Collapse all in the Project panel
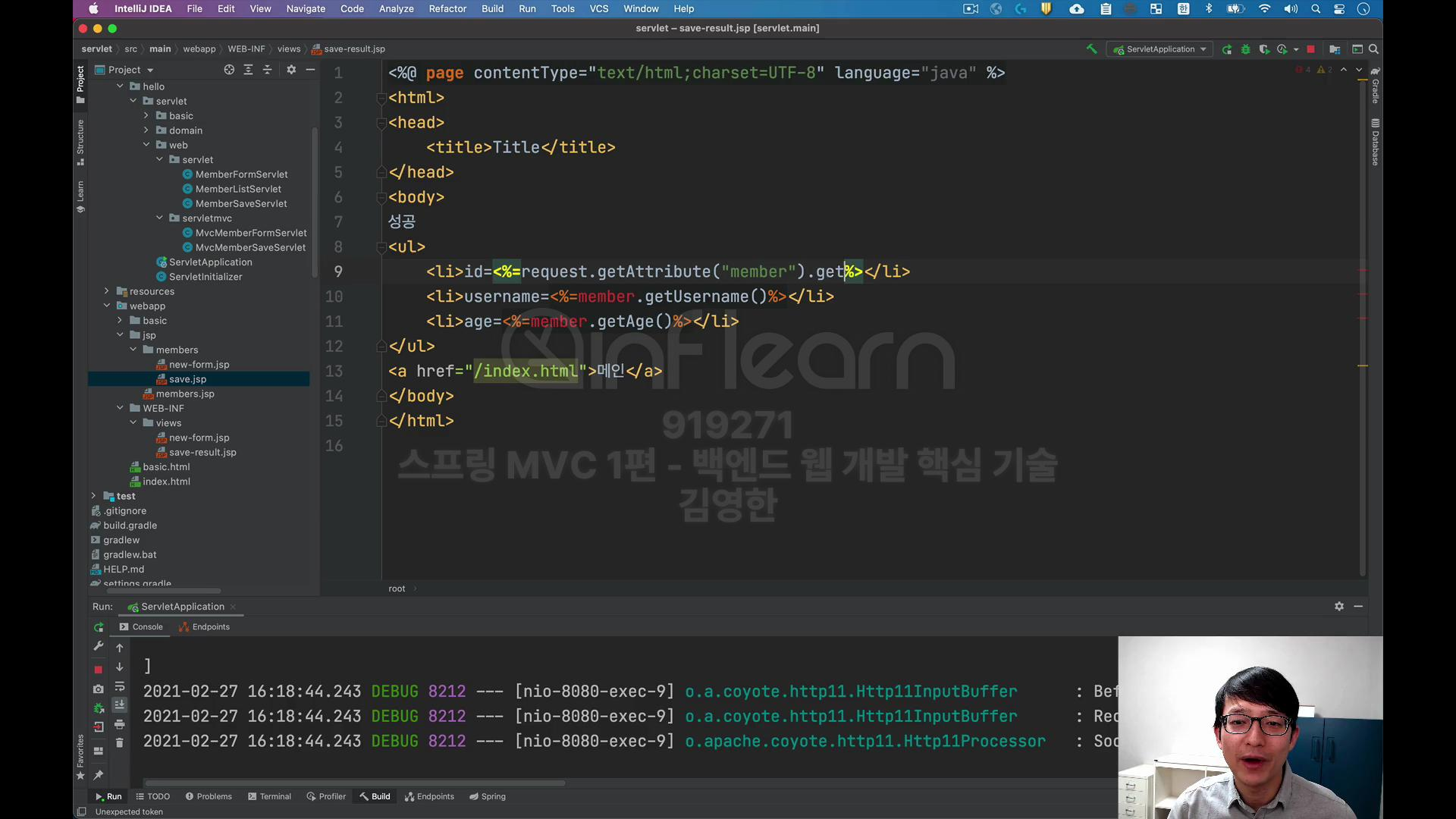Viewport: 1456px width, 819px height. [267, 70]
